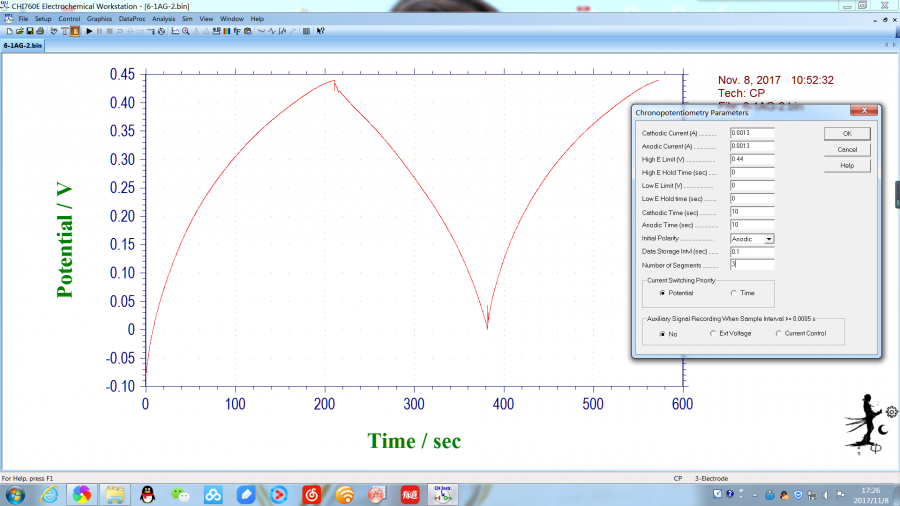
Task: Open the Graphics menu
Action: point(99,19)
